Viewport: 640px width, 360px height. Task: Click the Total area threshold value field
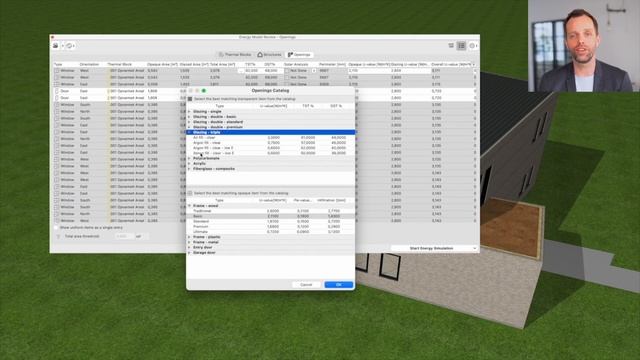coord(124,236)
